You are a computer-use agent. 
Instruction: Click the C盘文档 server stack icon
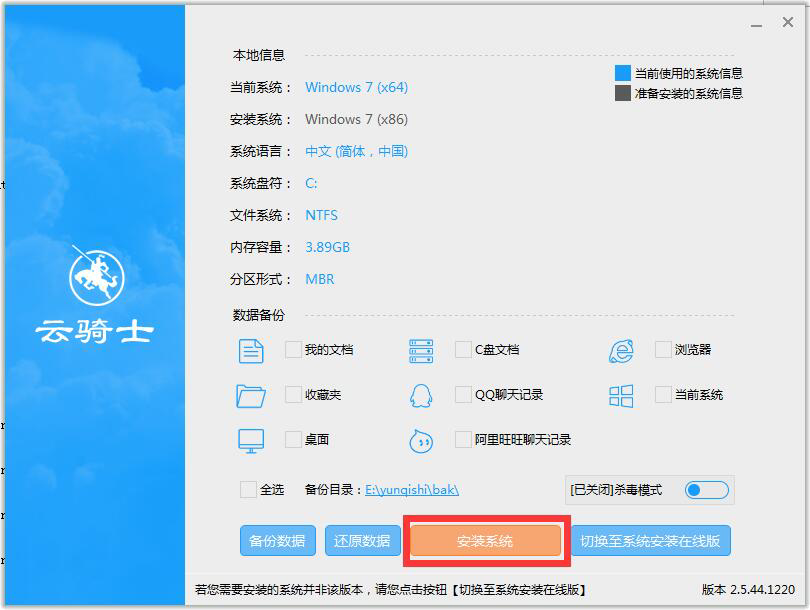click(421, 350)
